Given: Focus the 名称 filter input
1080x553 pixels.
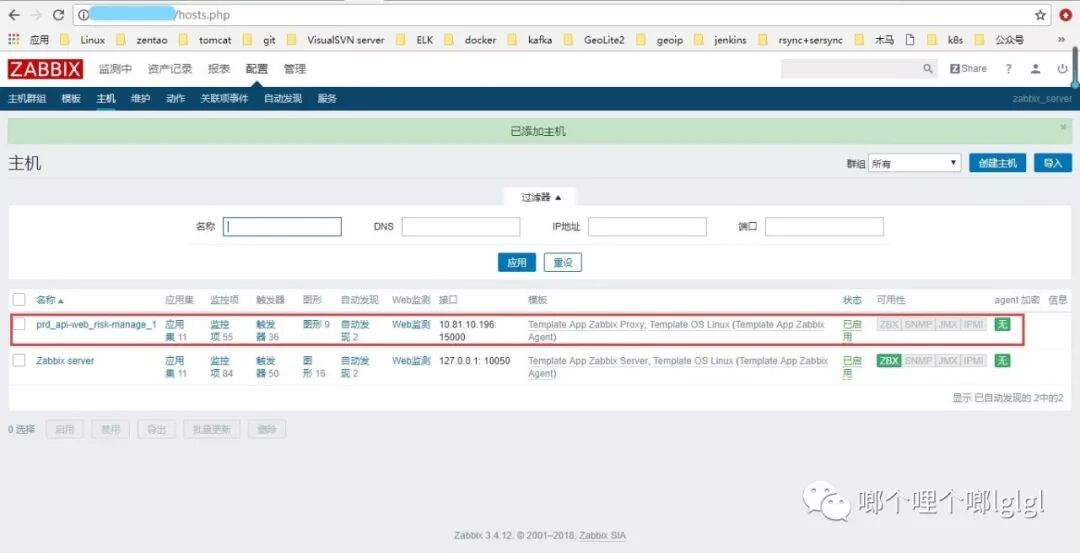Looking at the screenshot, I should [x=282, y=227].
